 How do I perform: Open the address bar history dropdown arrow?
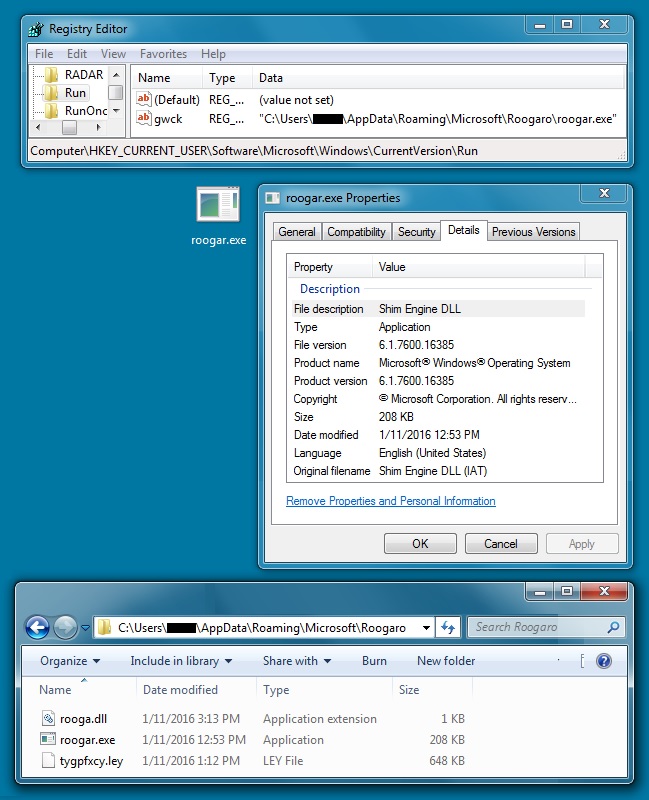(427, 627)
